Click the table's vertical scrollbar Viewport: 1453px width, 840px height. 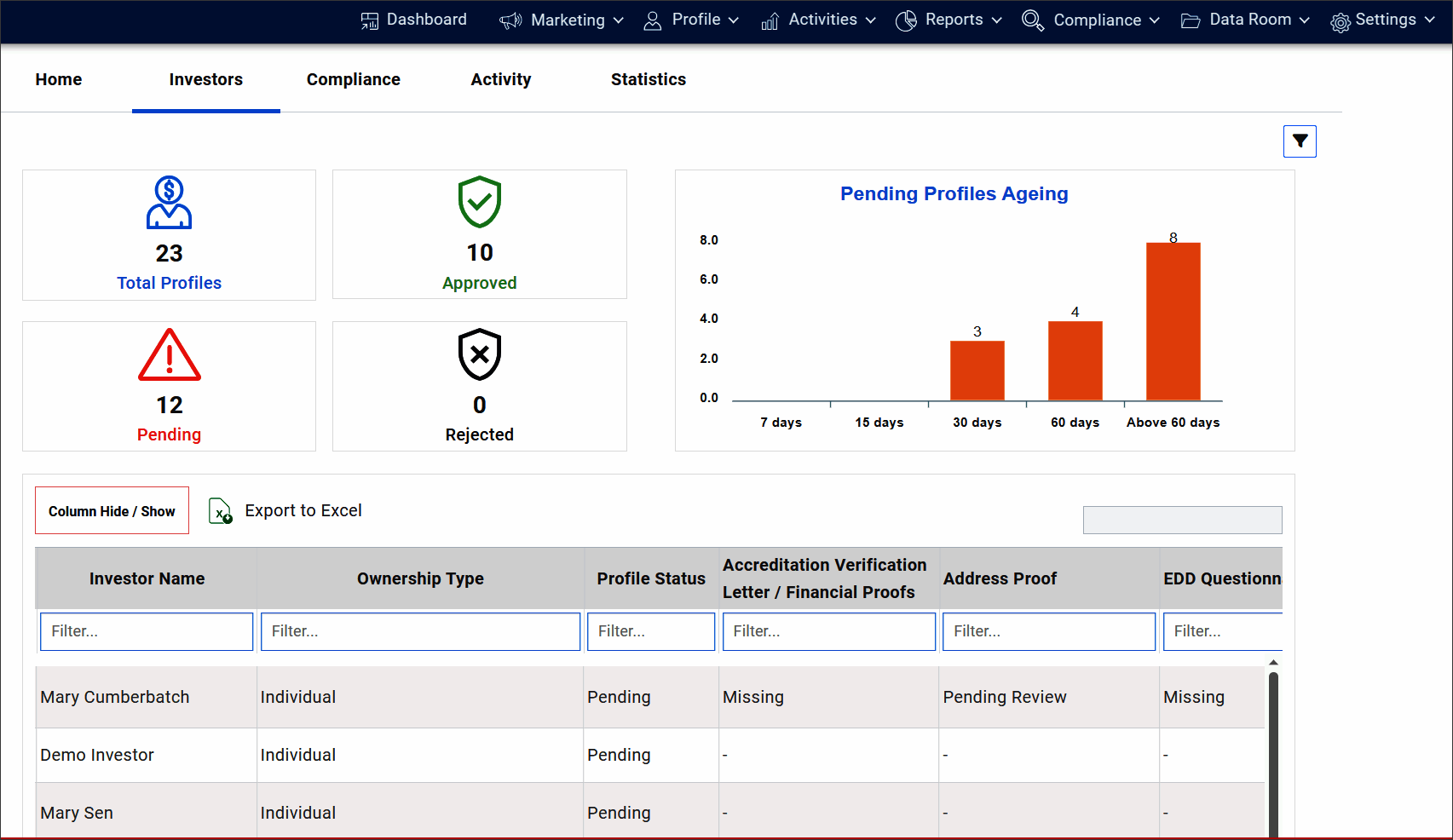pos(1273,750)
